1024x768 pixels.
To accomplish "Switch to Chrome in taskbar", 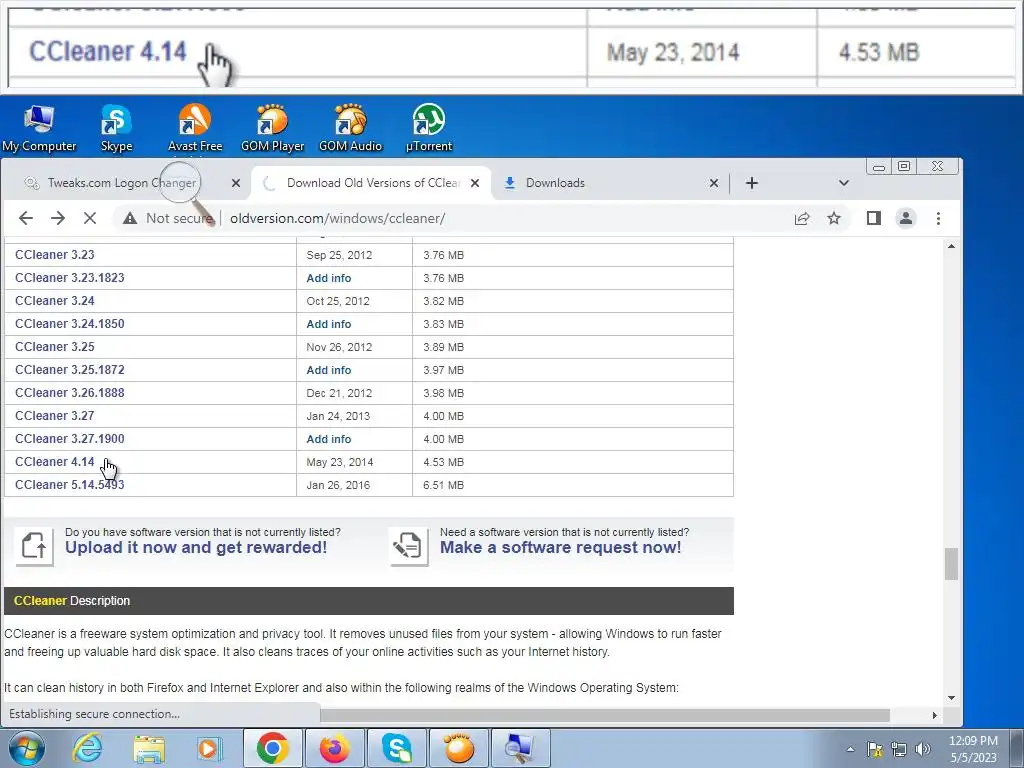I will point(273,748).
